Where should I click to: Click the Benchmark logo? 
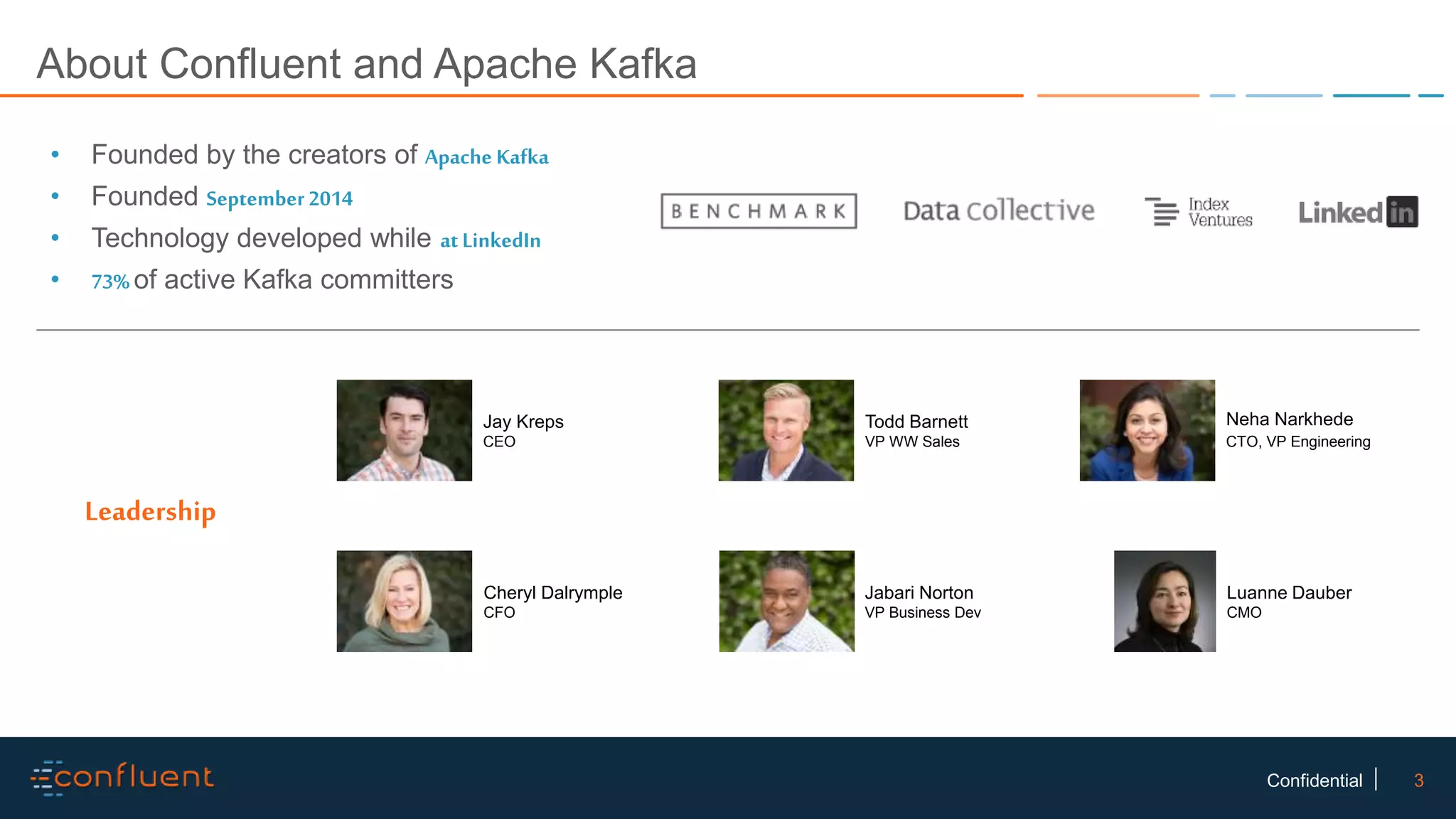point(759,211)
